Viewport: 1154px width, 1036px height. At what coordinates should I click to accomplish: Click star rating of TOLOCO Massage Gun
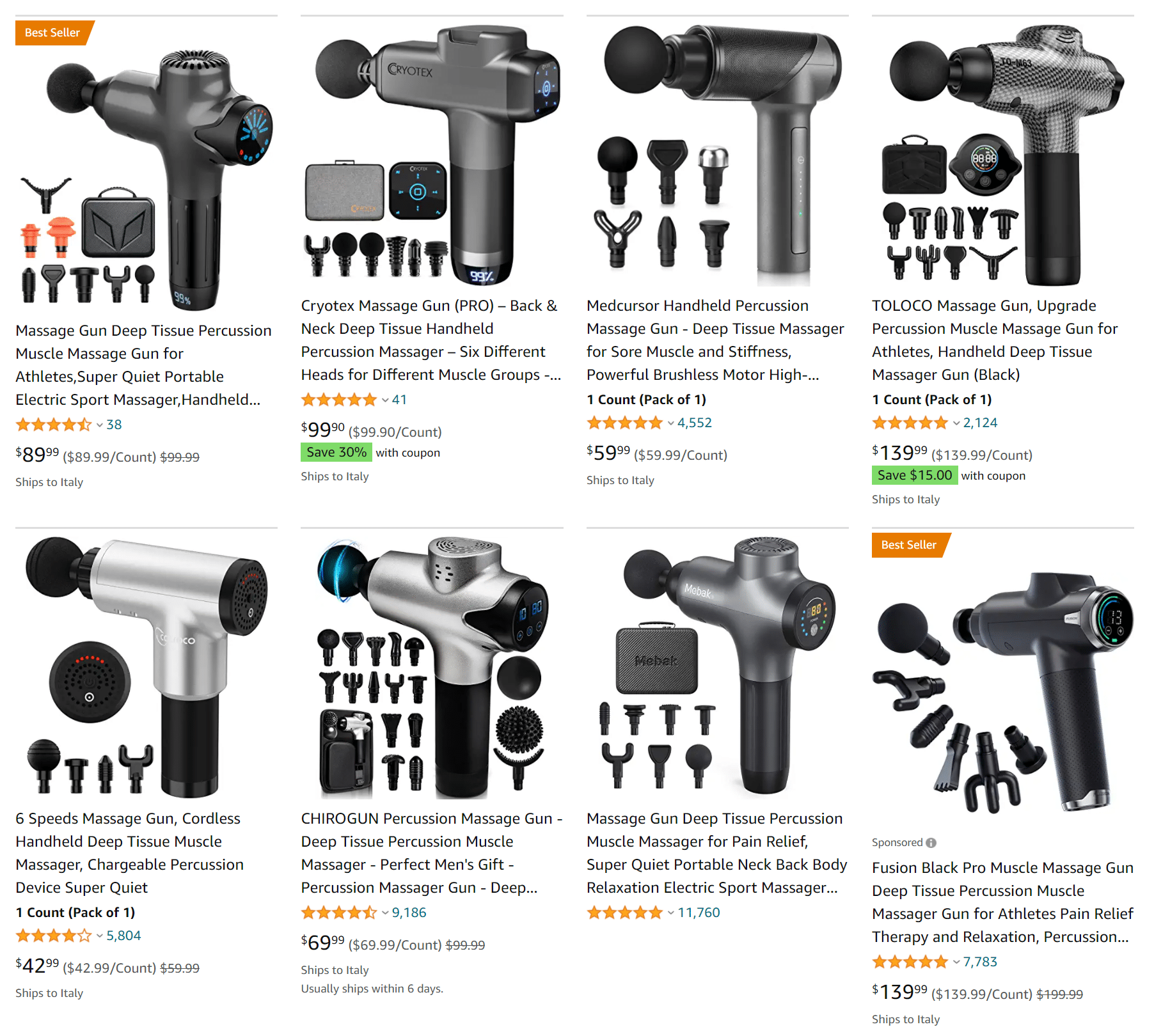click(x=910, y=423)
